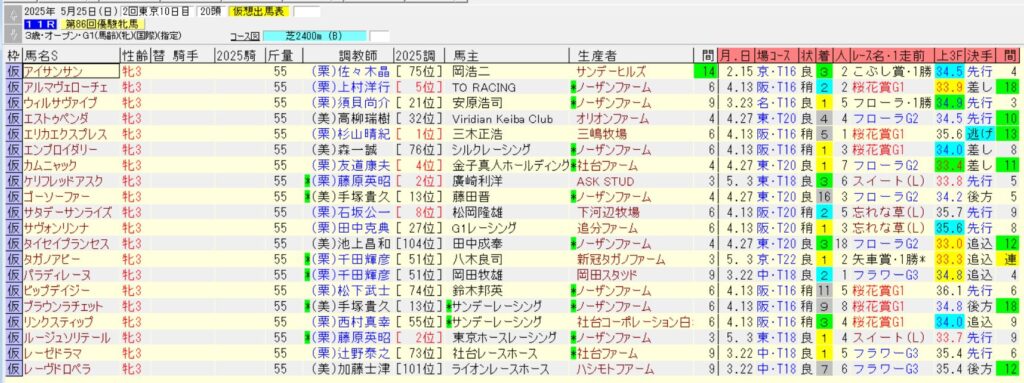1024x383 pixels.
Task: Click the 馬主 column header
Action: pyautogui.click(x=506, y=56)
